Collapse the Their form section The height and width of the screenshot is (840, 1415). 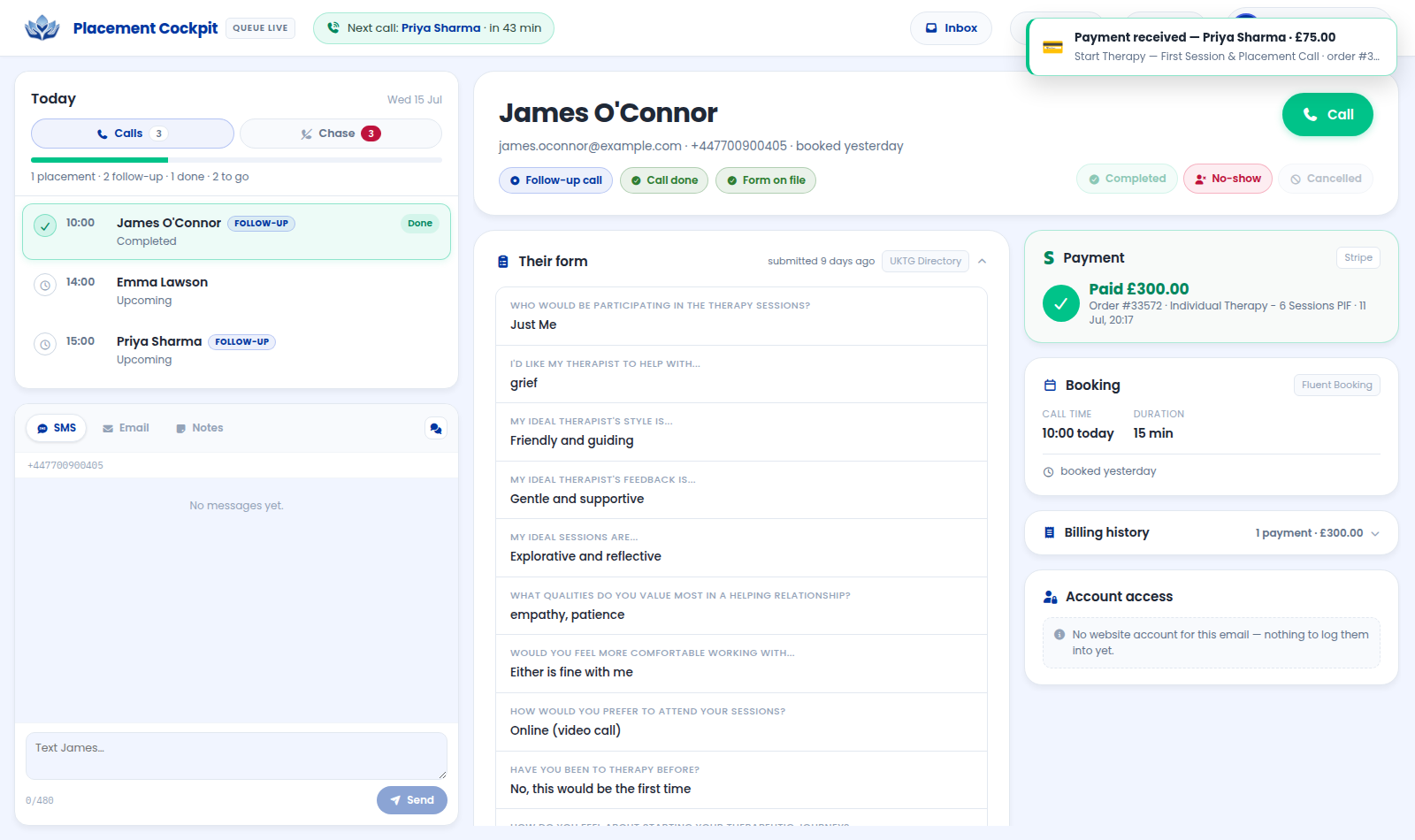(983, 261)
